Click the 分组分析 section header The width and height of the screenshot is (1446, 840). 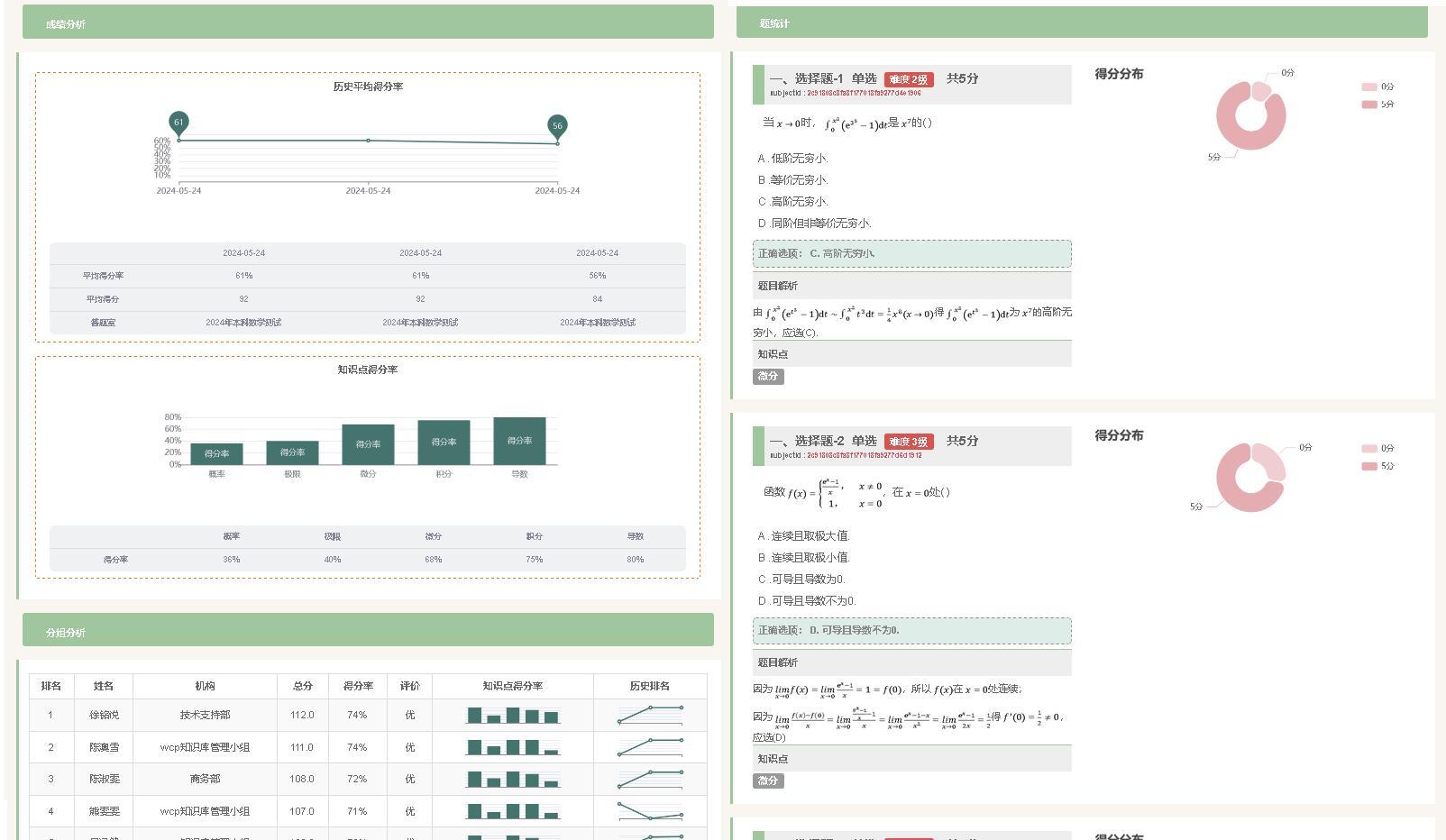368,631
